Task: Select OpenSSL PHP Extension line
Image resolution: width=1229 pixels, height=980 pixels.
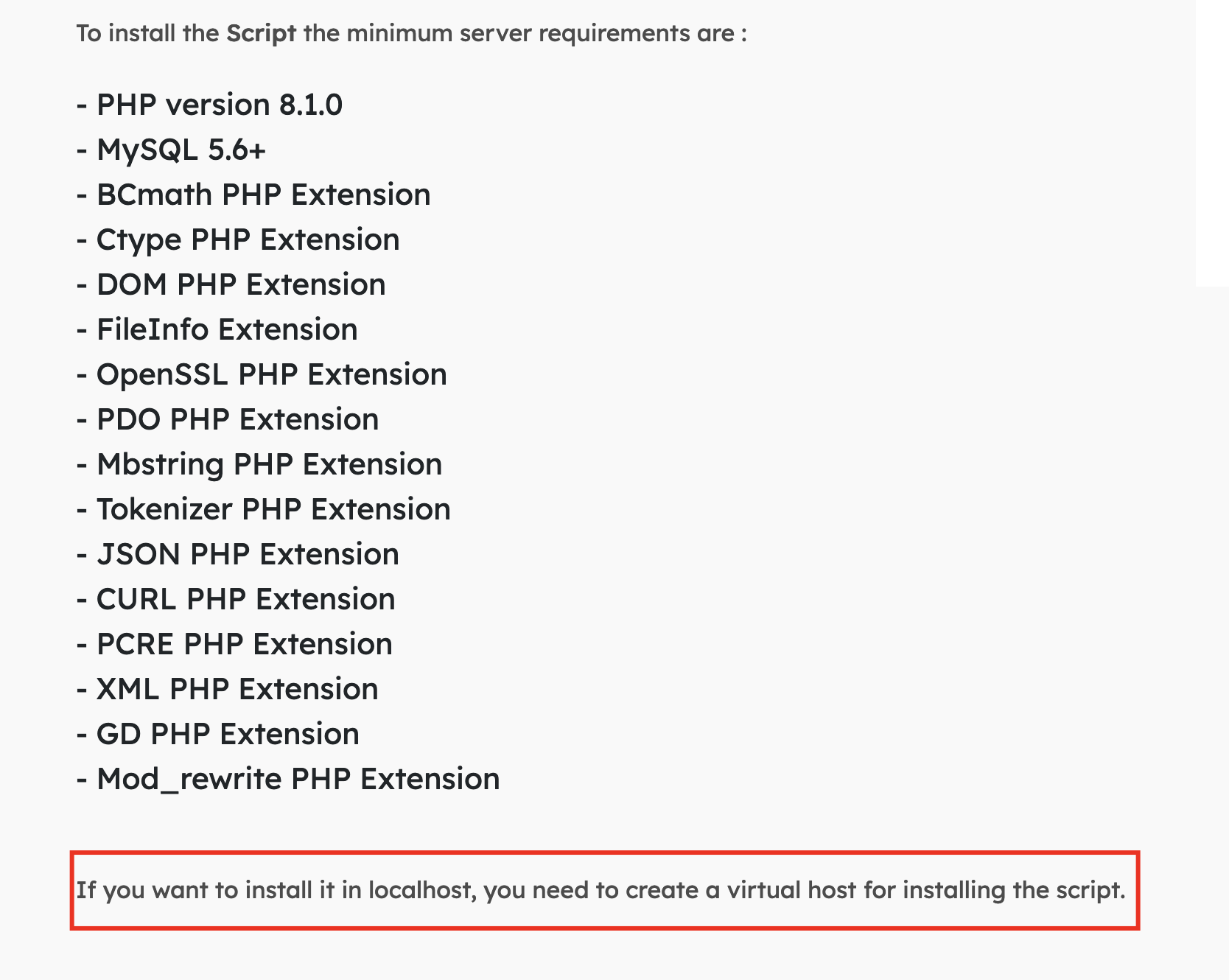Action: (262, 374)
